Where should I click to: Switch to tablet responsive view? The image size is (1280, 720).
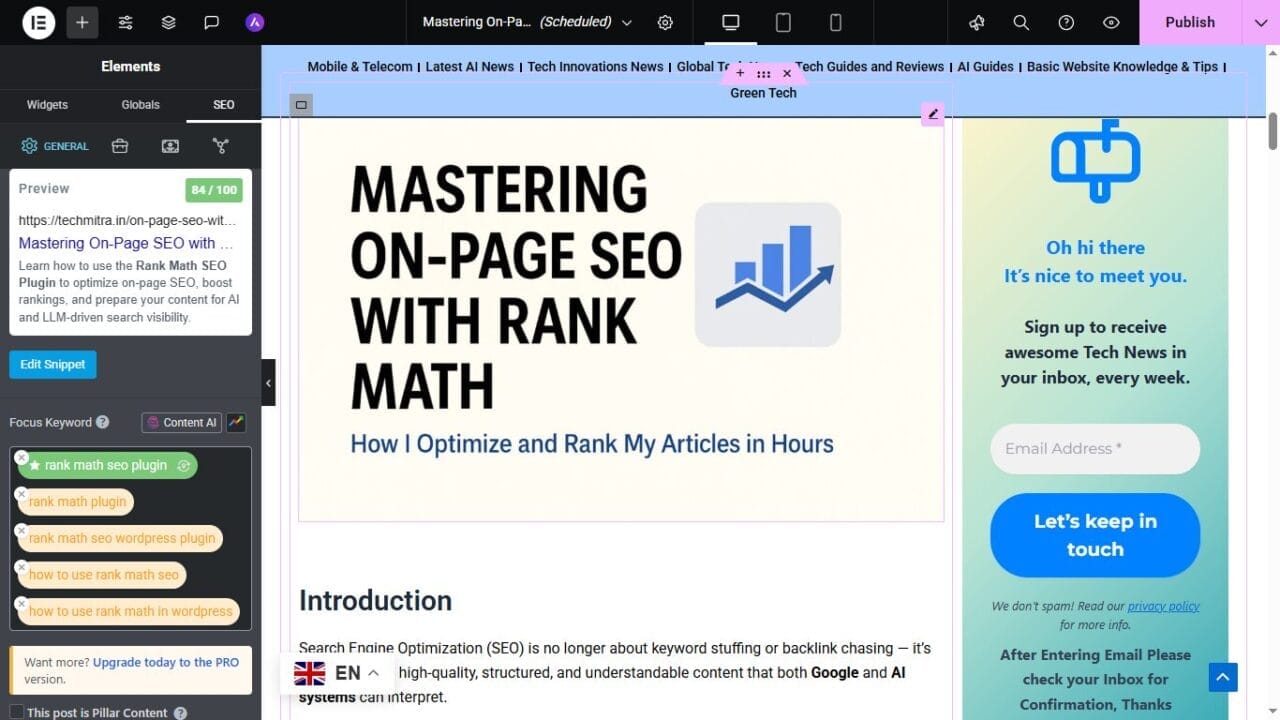point(783,22)
